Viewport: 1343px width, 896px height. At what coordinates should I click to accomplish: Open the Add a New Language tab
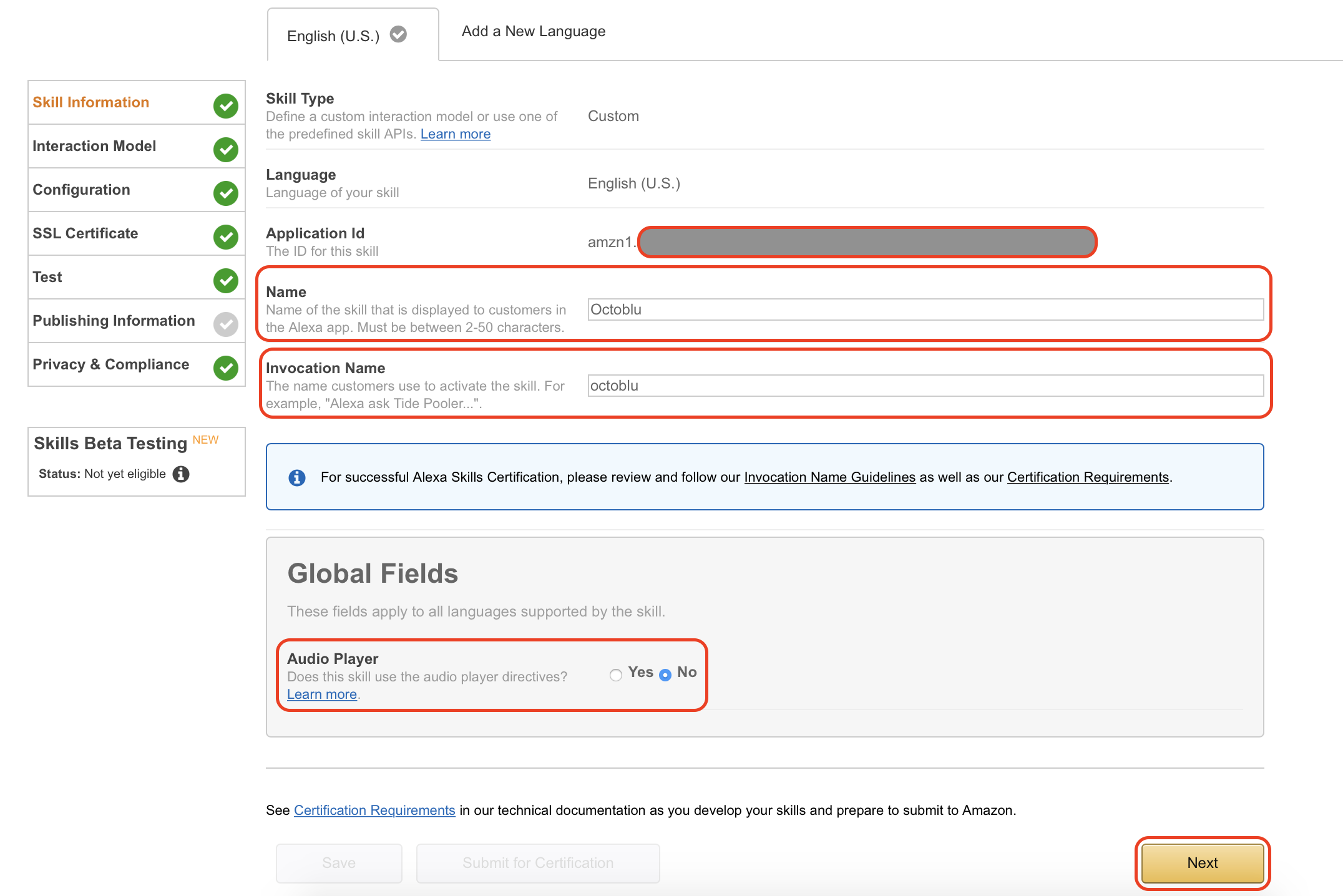(534, 31)
